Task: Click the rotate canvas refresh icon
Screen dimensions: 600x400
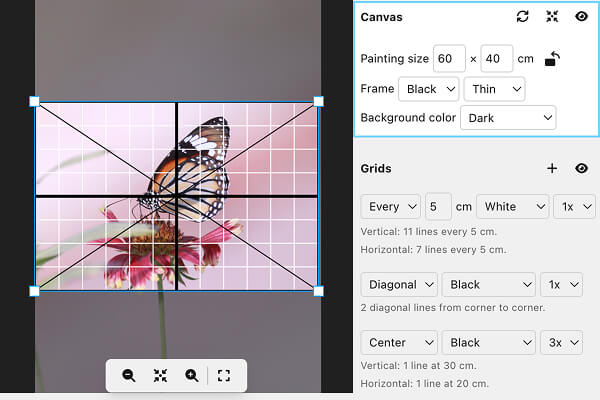Action: click(522, 17)
